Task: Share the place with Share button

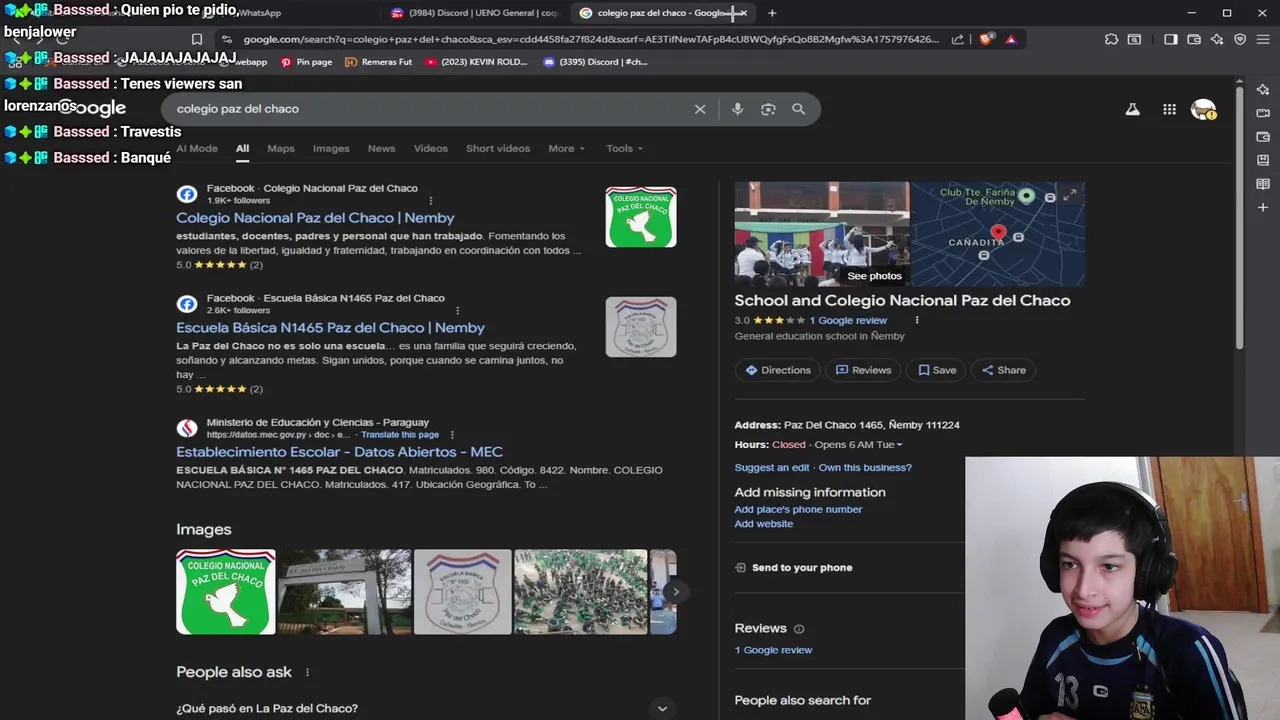Action: (1004, 370)
